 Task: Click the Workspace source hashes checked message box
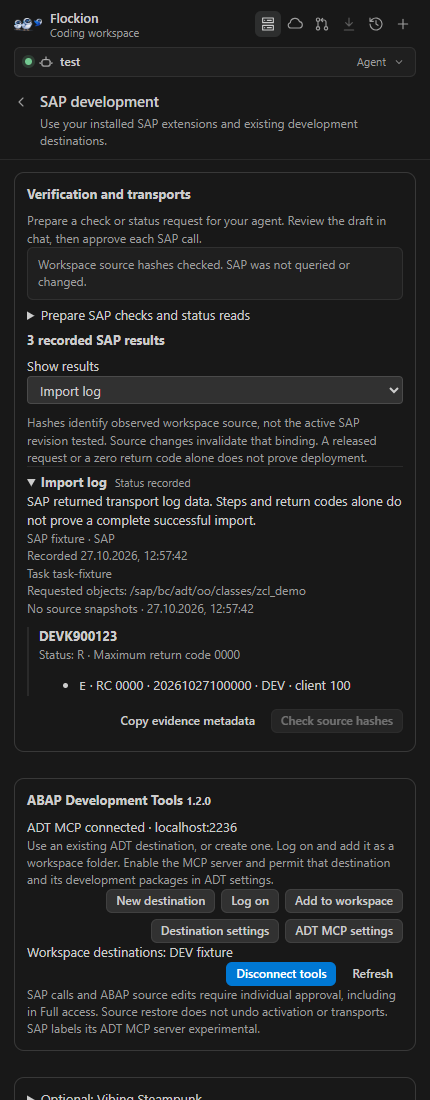tap(215, 274)
